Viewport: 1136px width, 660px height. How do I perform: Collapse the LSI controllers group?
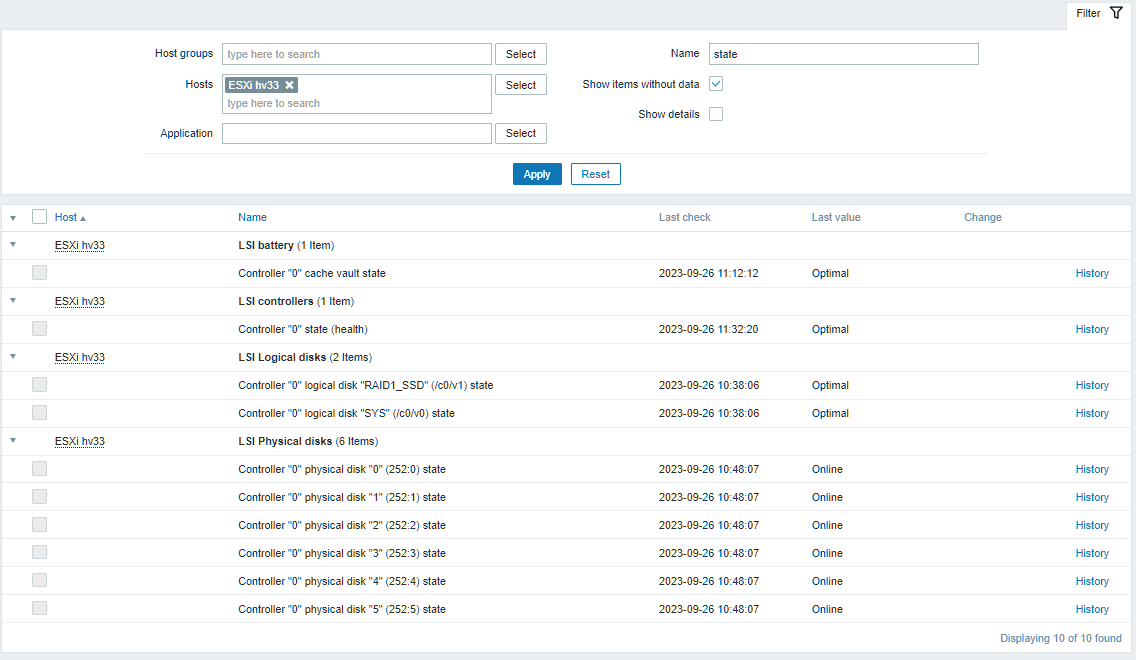click(x=13, y=301)
